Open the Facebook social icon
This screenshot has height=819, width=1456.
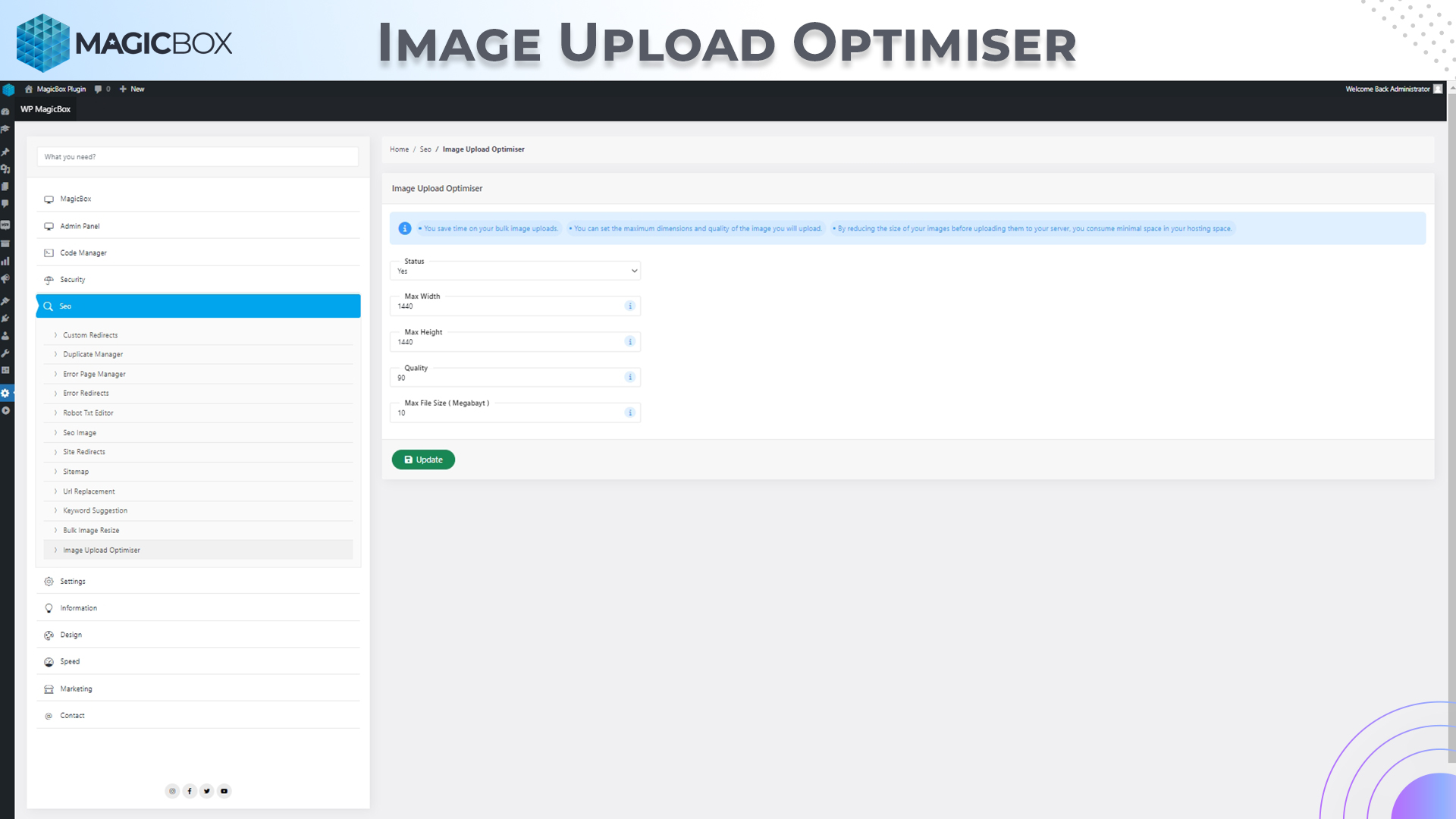190,791
